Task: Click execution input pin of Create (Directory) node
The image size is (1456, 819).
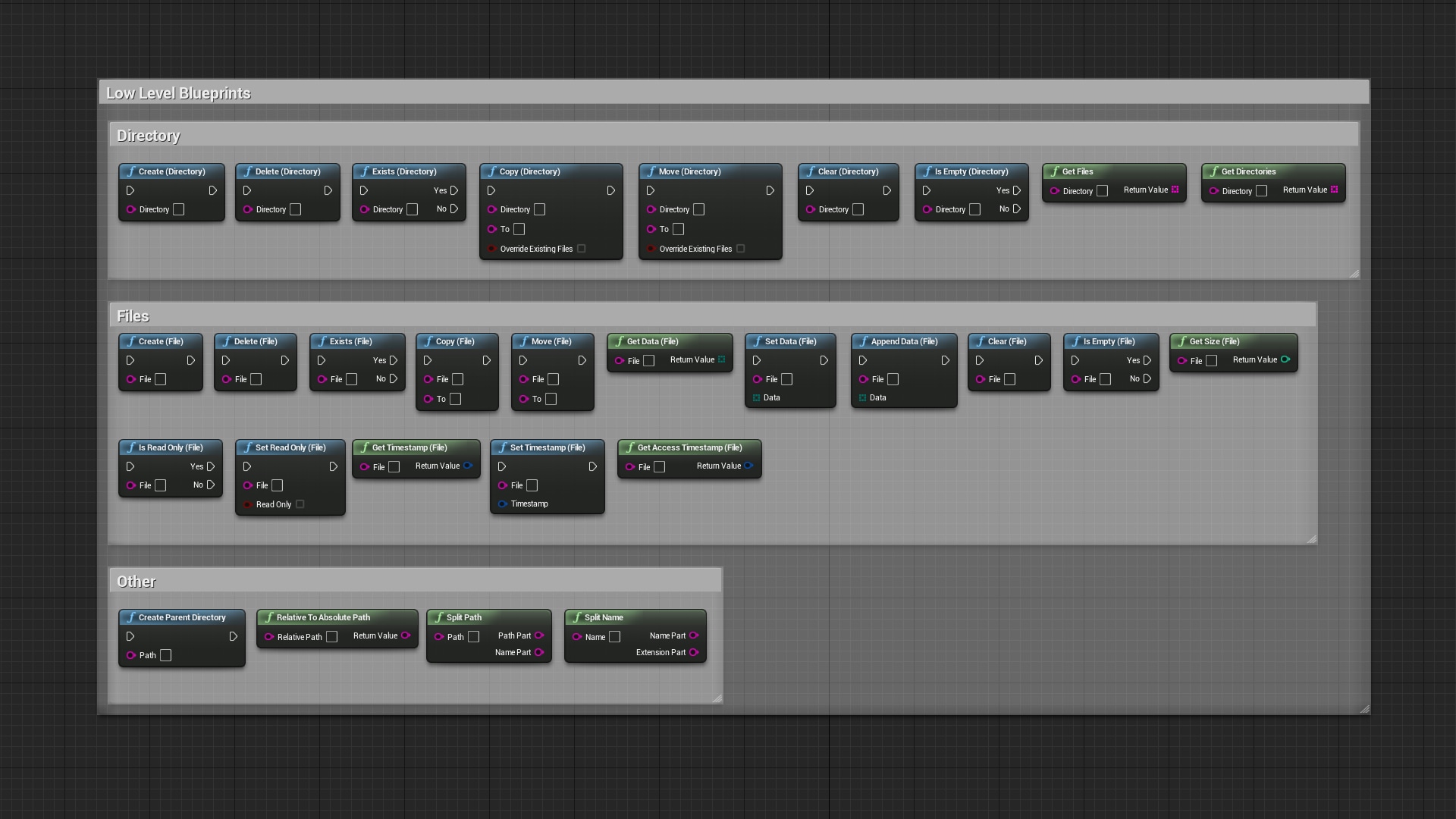Action: 130,191
